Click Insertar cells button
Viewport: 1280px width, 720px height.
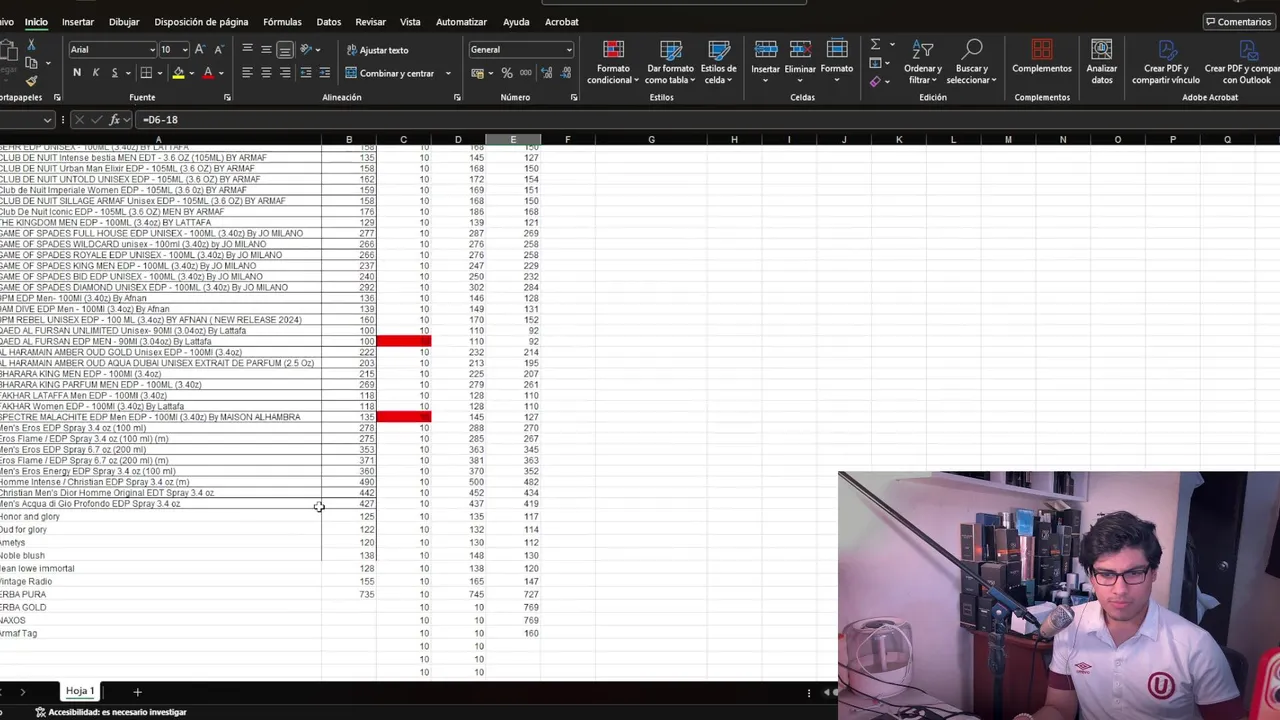coord(766,63)
